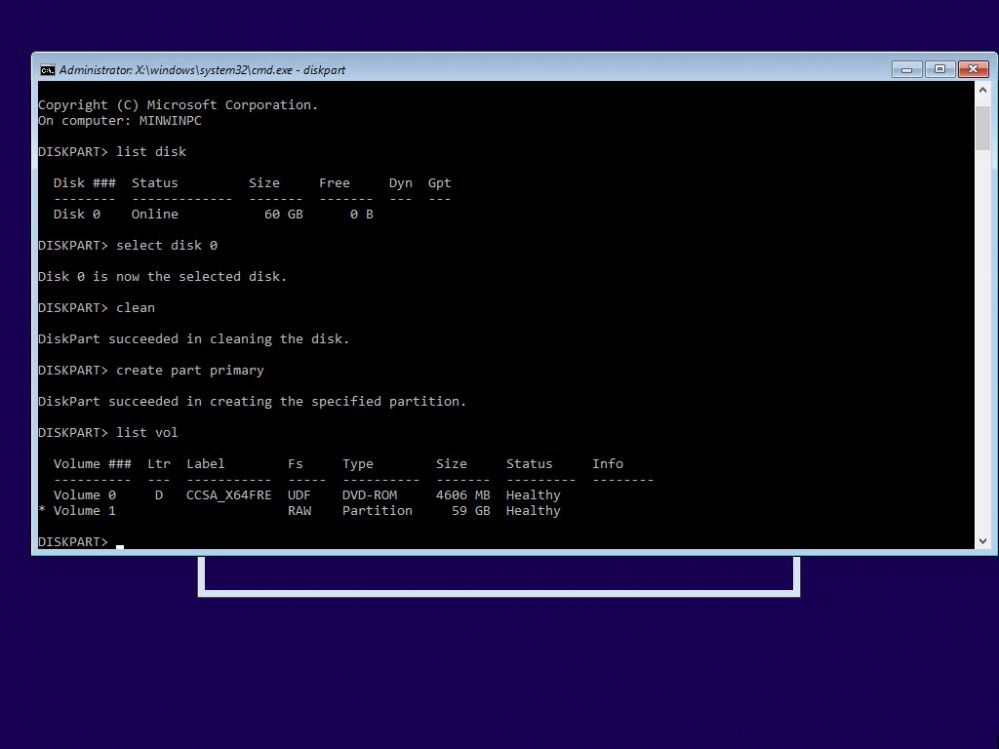This screenshot has width=999, height=749.
Task: Click 'On computer: MINWINPC' line
Action: 120,121
